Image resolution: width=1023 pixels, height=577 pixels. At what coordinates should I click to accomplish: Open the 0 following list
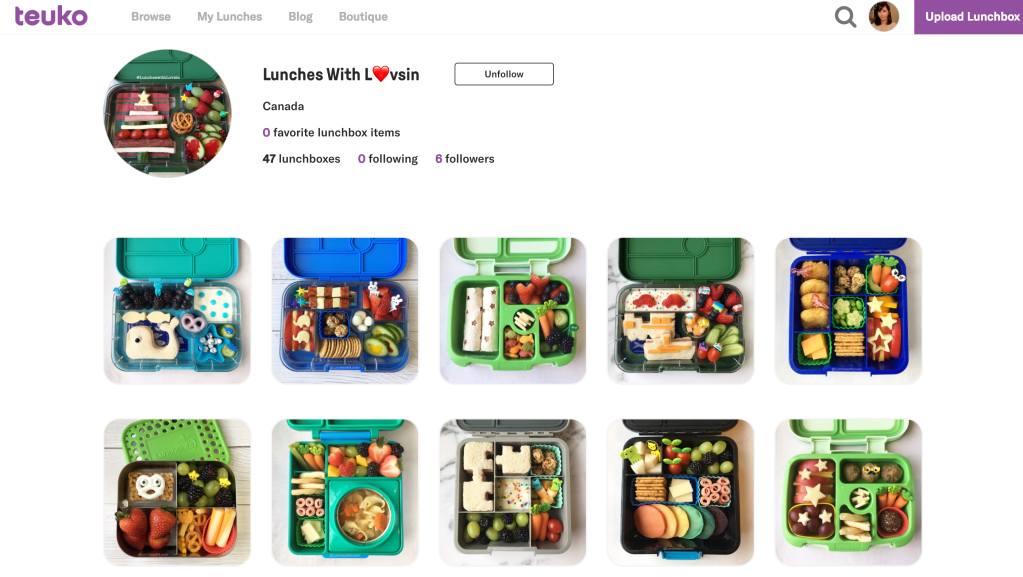388,159
